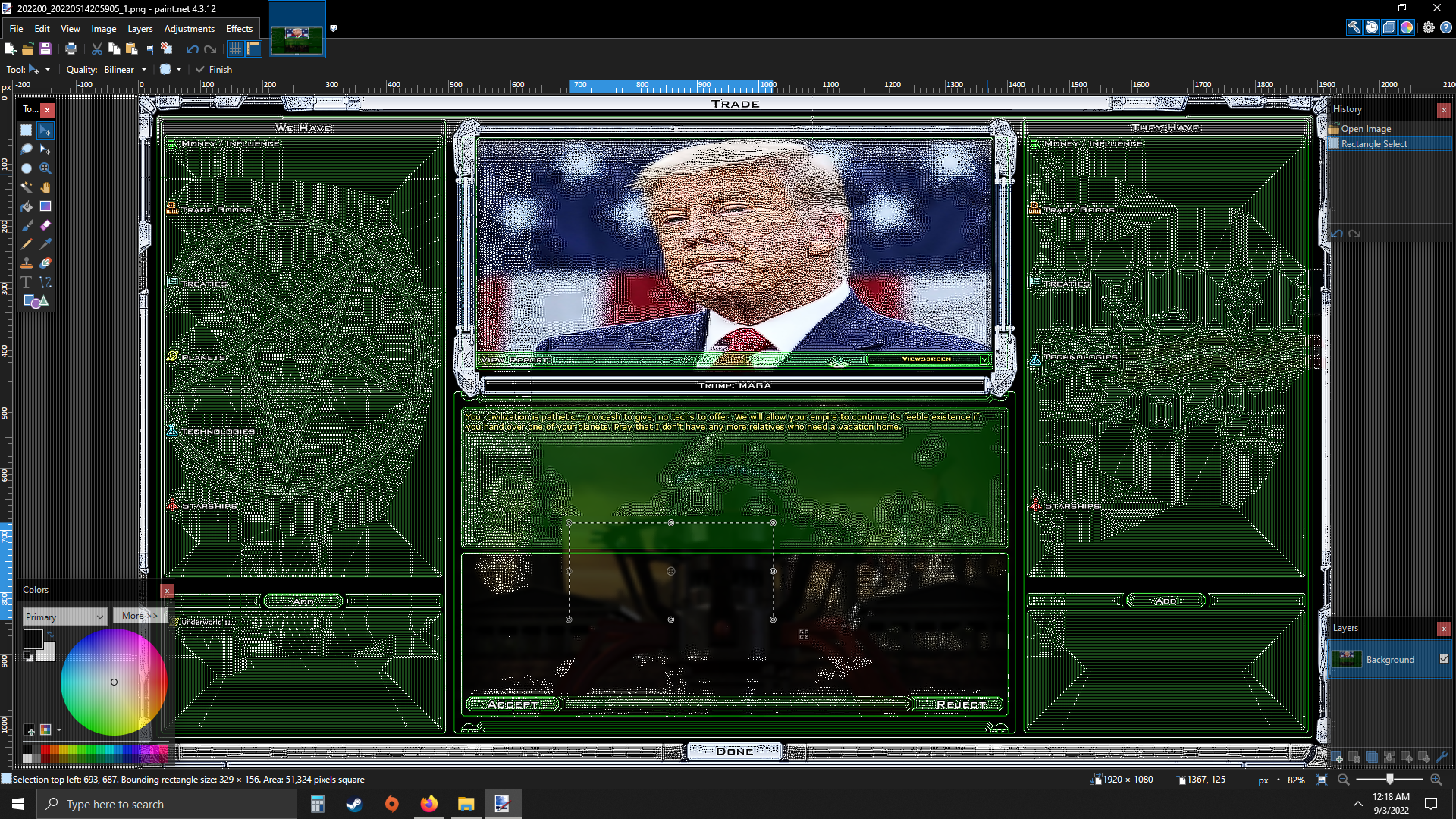Select the Zoom tool in Tools panel

[x=45, y=168]
